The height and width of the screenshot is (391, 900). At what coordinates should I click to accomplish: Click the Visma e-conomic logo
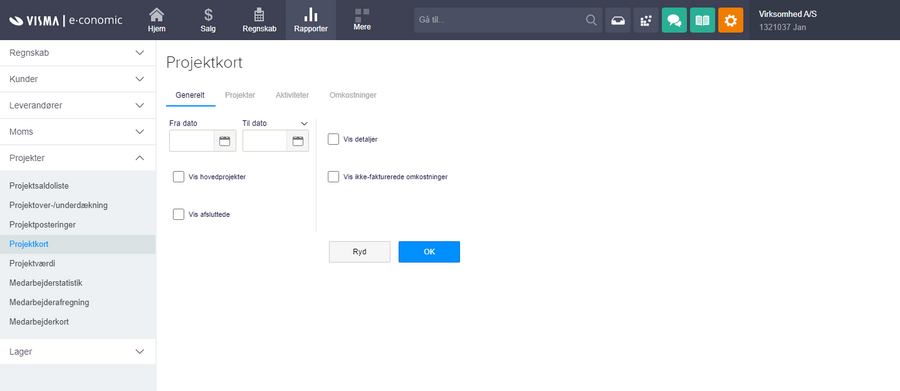[x=66, y=20]
